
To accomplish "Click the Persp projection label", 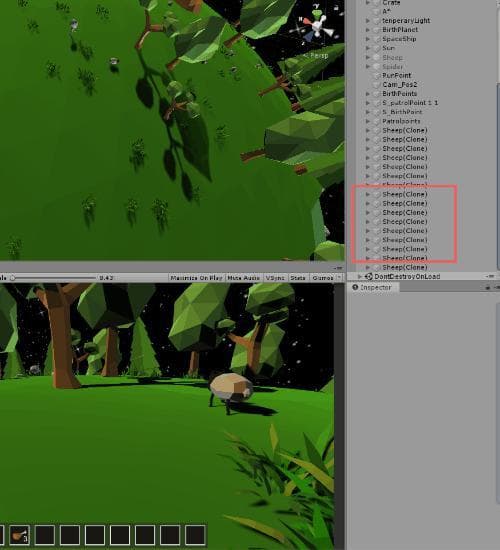I will click(316, 55).
